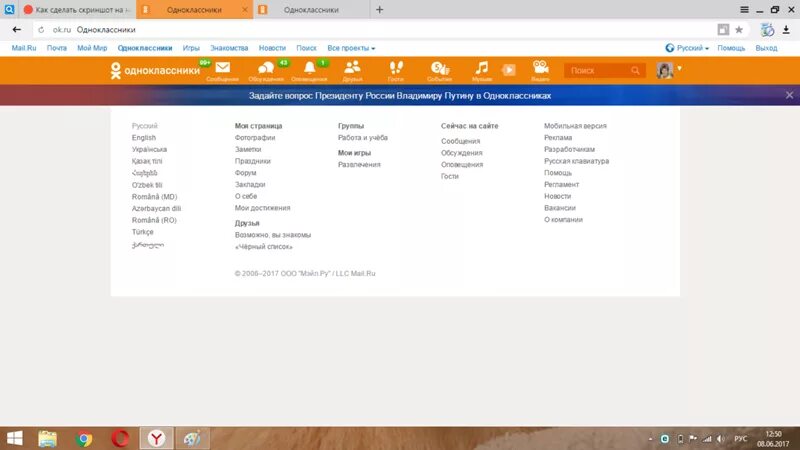The image size is (800, 450).
Task: Select Türkçe language in footer
Action: pos(142,232)
